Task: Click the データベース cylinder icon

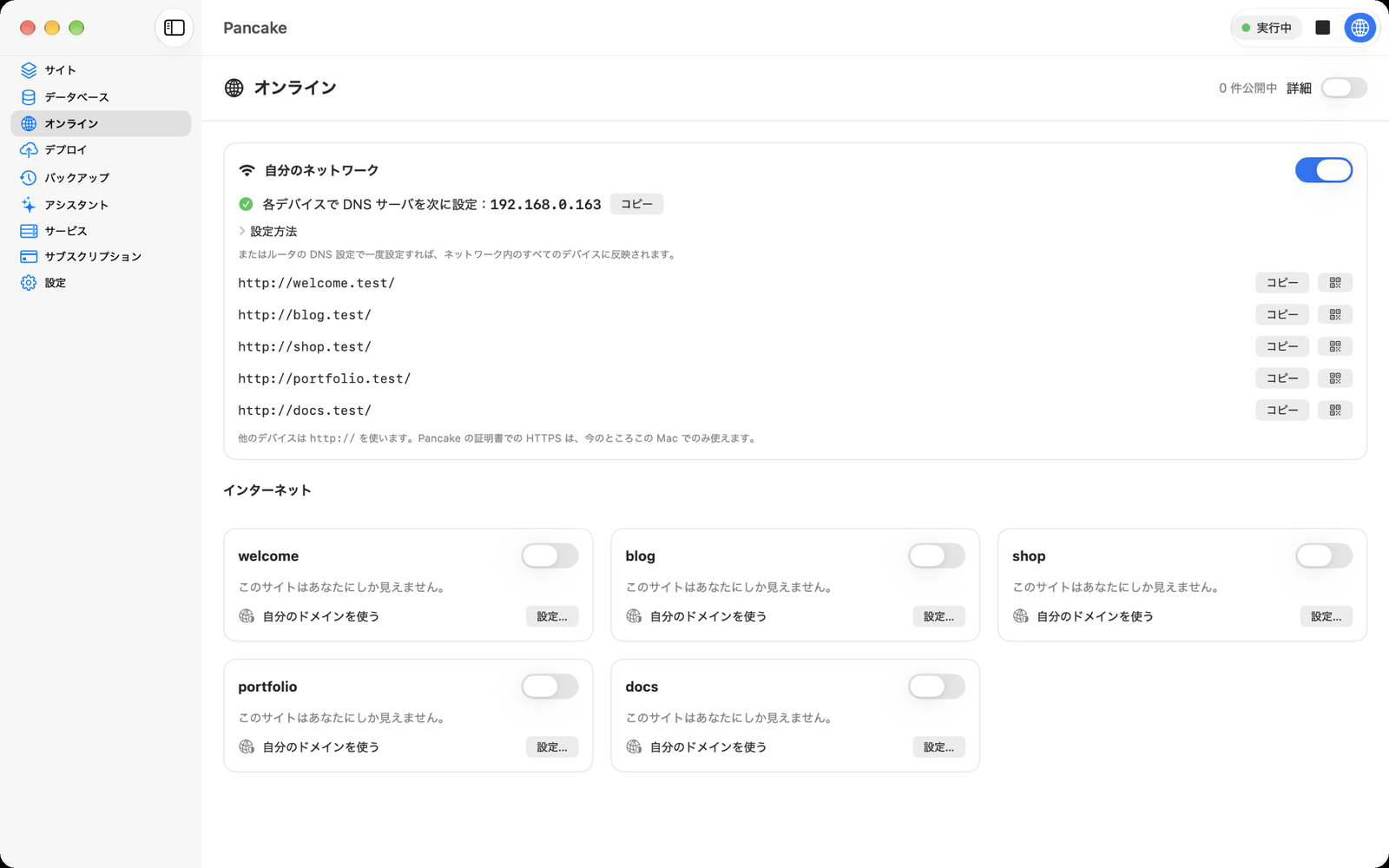Action: point(29,97)
